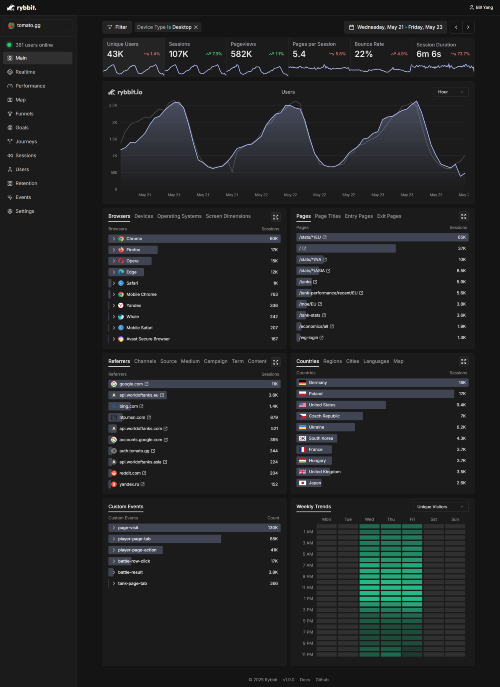
Task: Open the date range picker button
Action: [395, 27]
